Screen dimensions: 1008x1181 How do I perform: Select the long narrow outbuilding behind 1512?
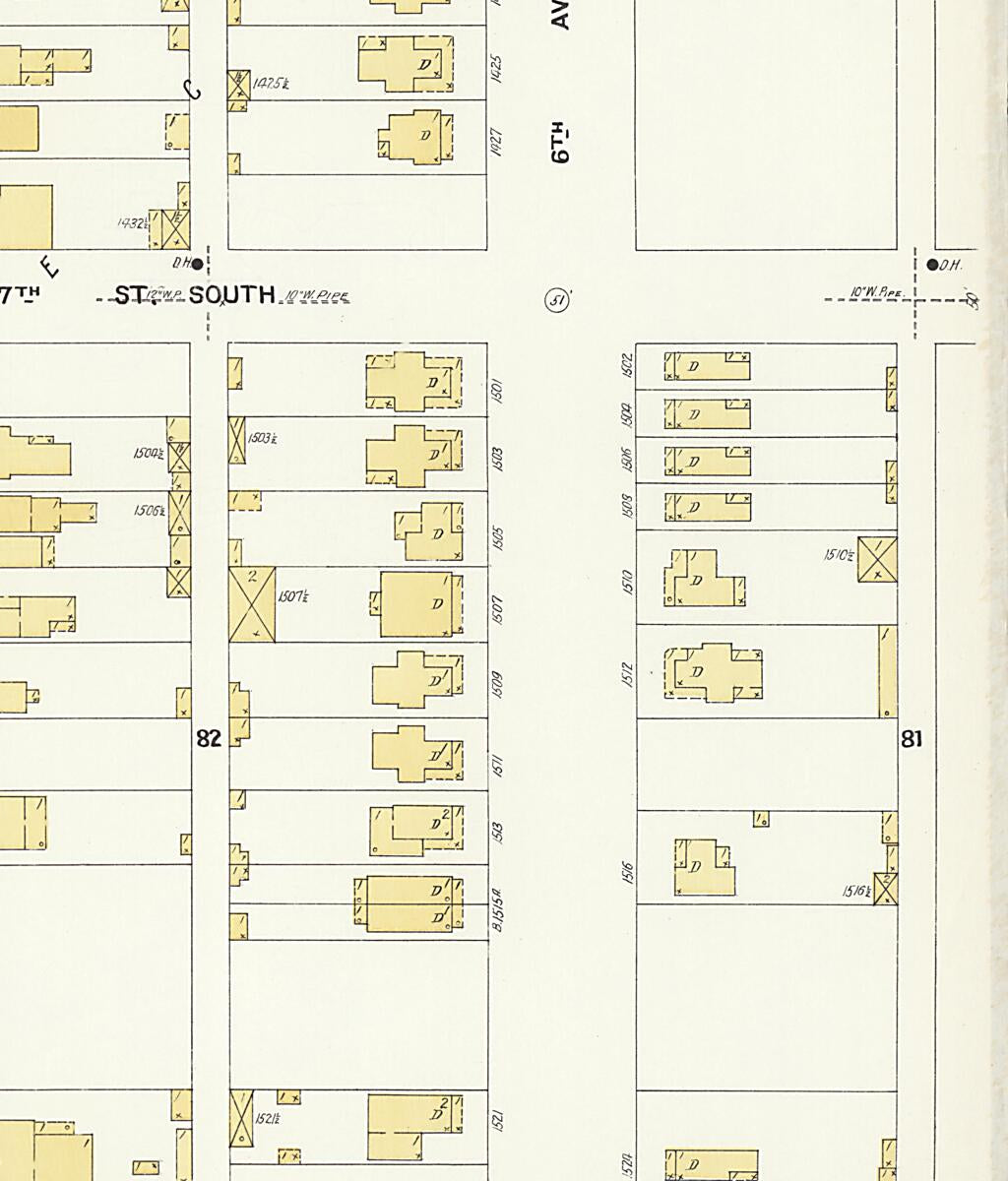[888, 671]
